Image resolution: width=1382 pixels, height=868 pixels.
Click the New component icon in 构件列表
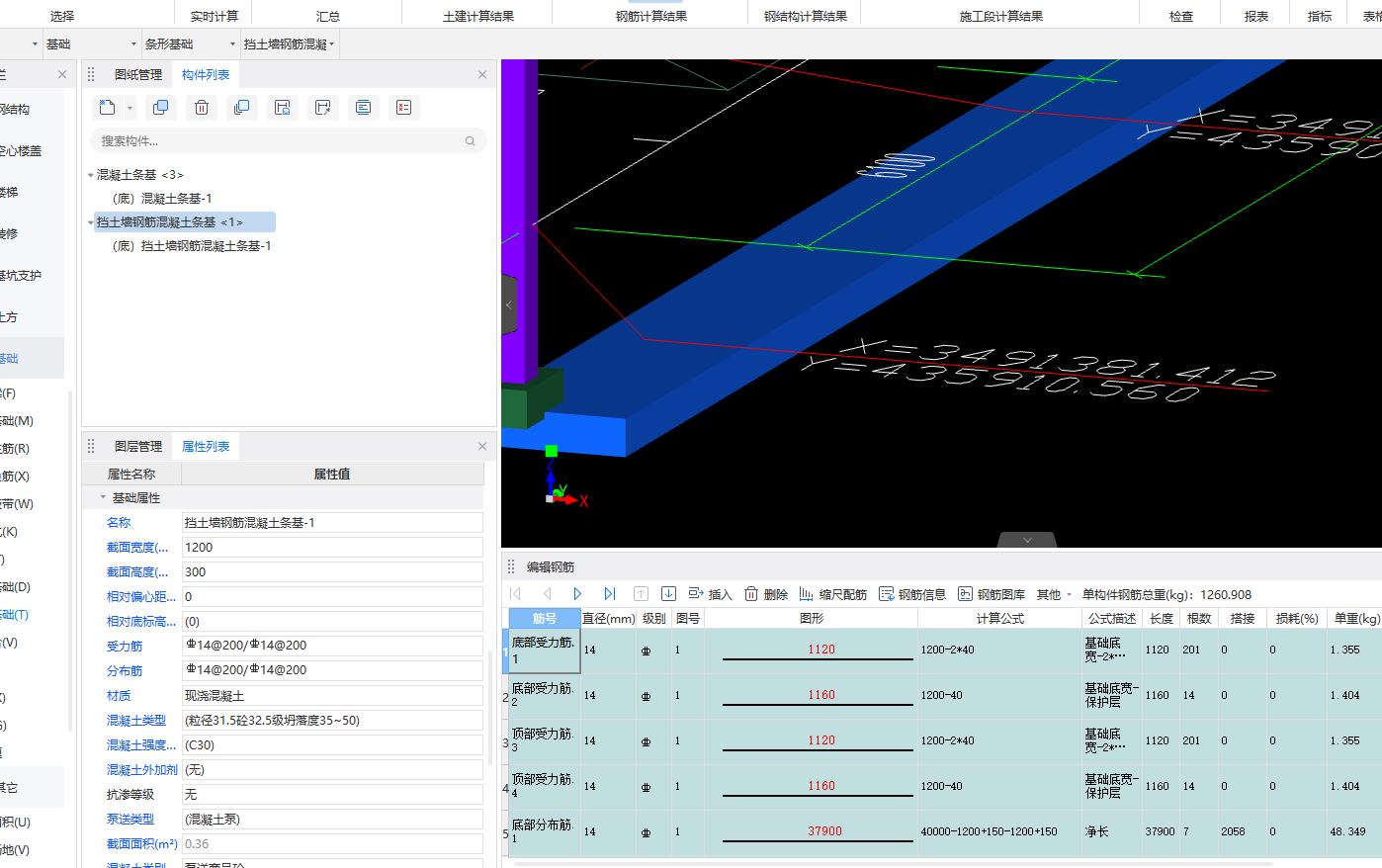pyautogui.click(x=107, y=108)
